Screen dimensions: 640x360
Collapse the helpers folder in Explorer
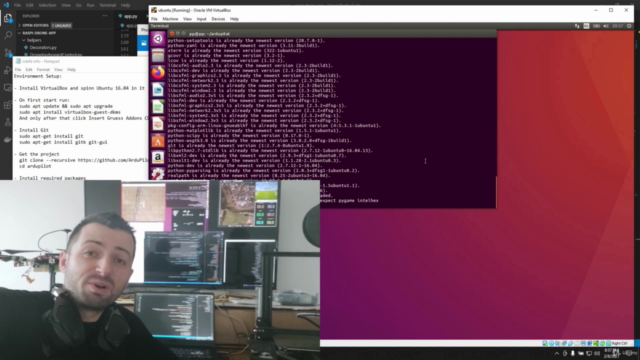point(32,40)
